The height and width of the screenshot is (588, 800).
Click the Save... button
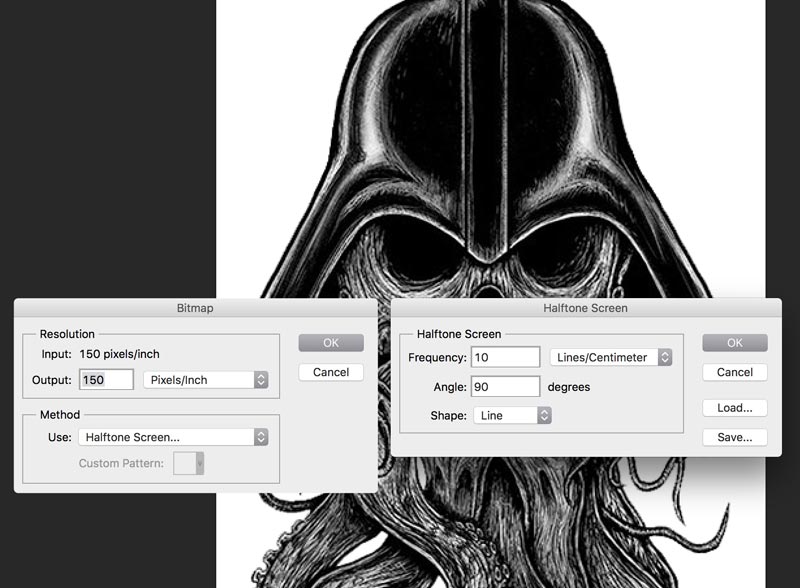735,437
